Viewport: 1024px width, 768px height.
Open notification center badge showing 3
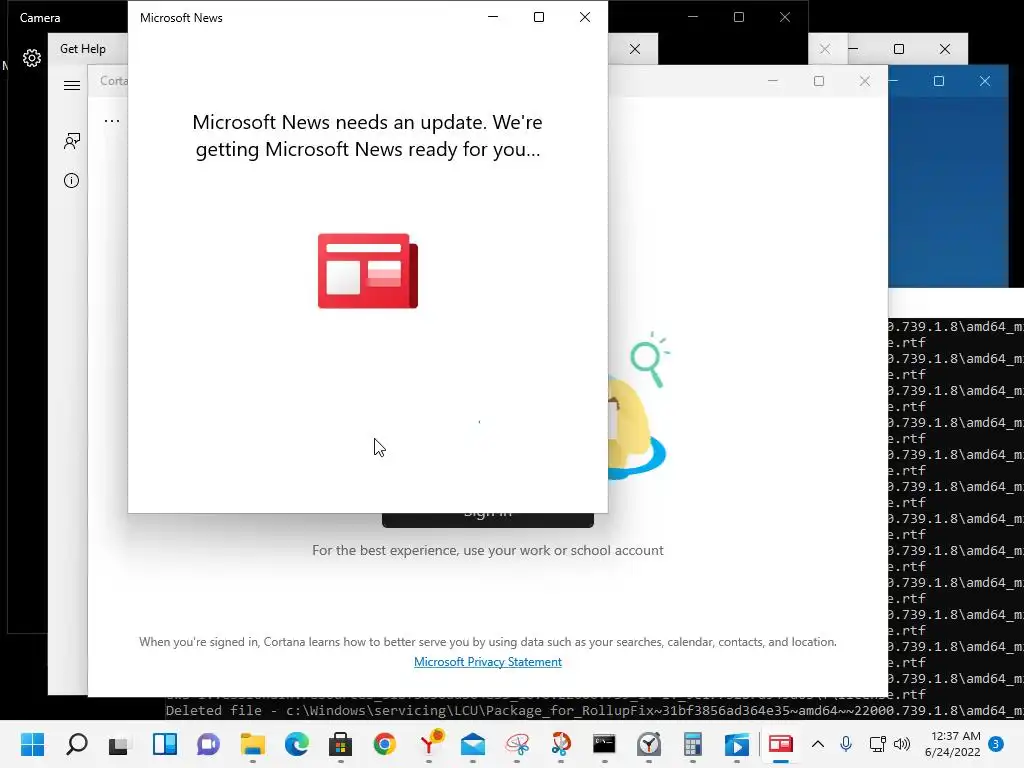(996, 744)
